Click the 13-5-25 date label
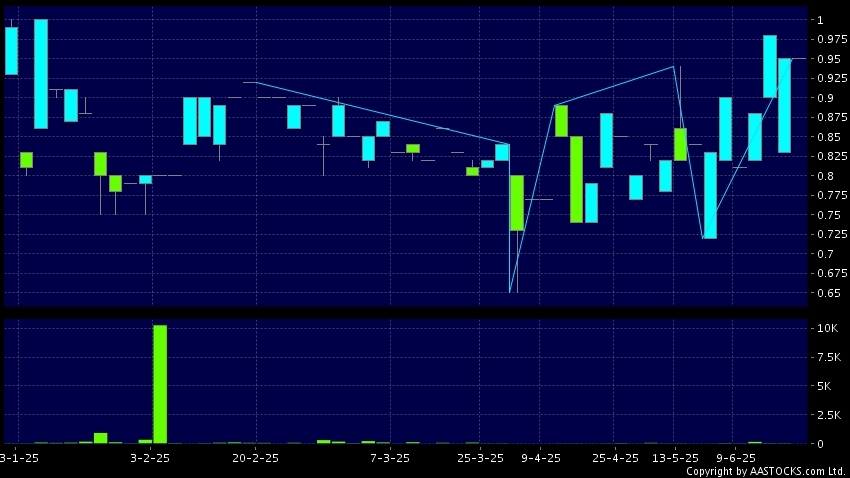 pyautogui.click(x=675, y=458)
